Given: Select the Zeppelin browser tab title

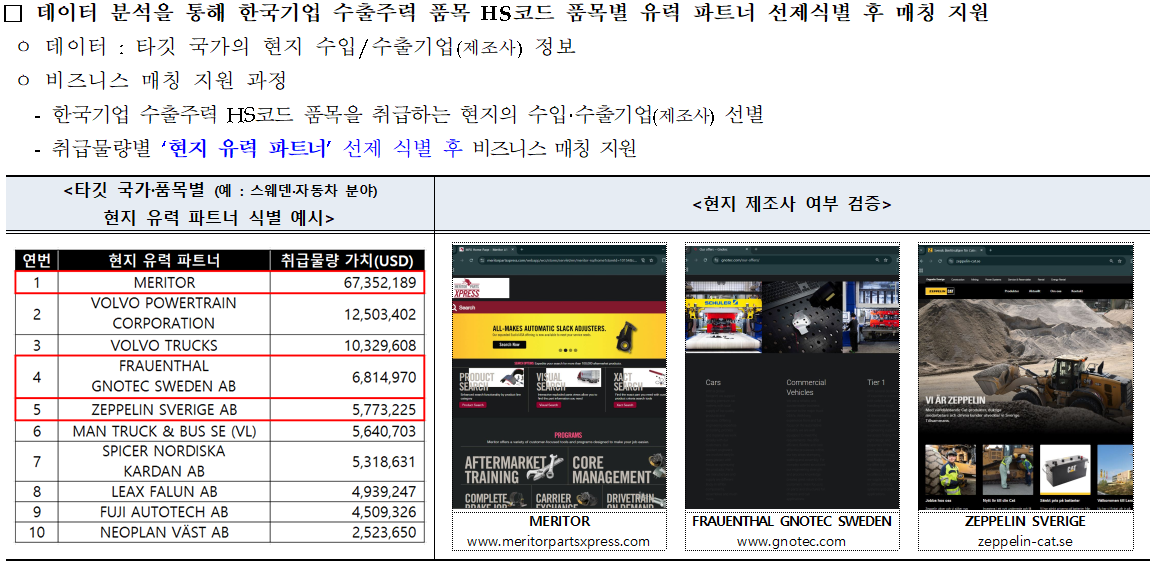Looking at the screenshot, I should coord(955,250).
